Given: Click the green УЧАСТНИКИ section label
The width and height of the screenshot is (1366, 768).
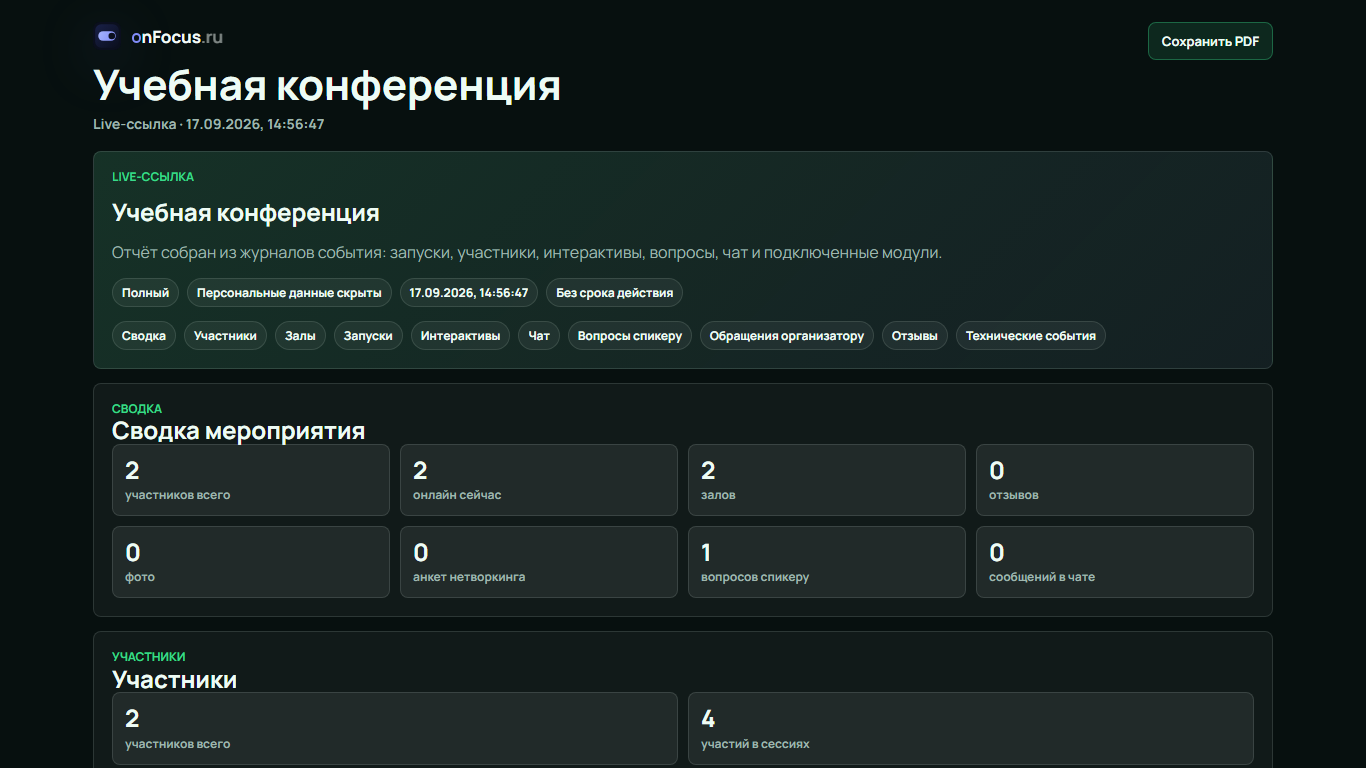Looking at the screenshot, I should [x=149, y=657].
